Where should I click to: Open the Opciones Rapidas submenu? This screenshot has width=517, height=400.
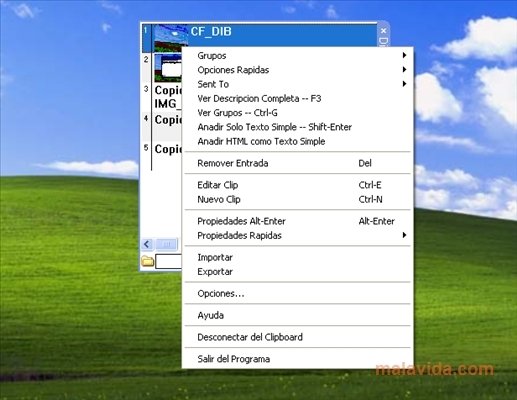point(298,70)
